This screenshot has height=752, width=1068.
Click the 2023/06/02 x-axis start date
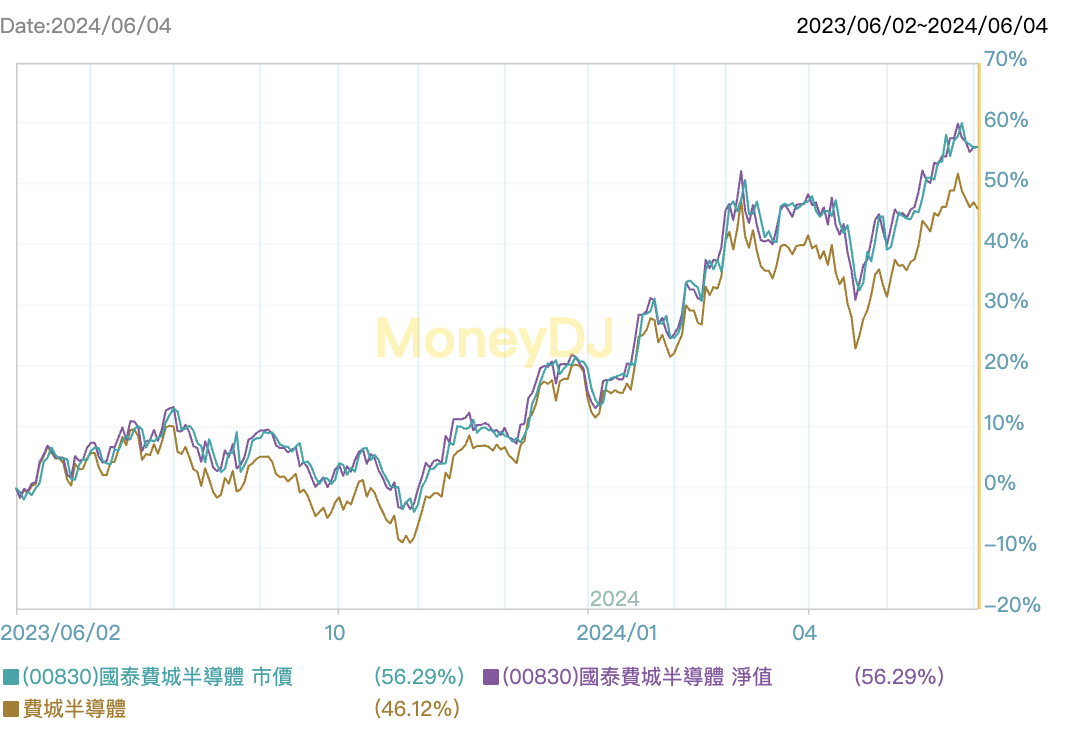pyautogui.click(x=60, y=633)
